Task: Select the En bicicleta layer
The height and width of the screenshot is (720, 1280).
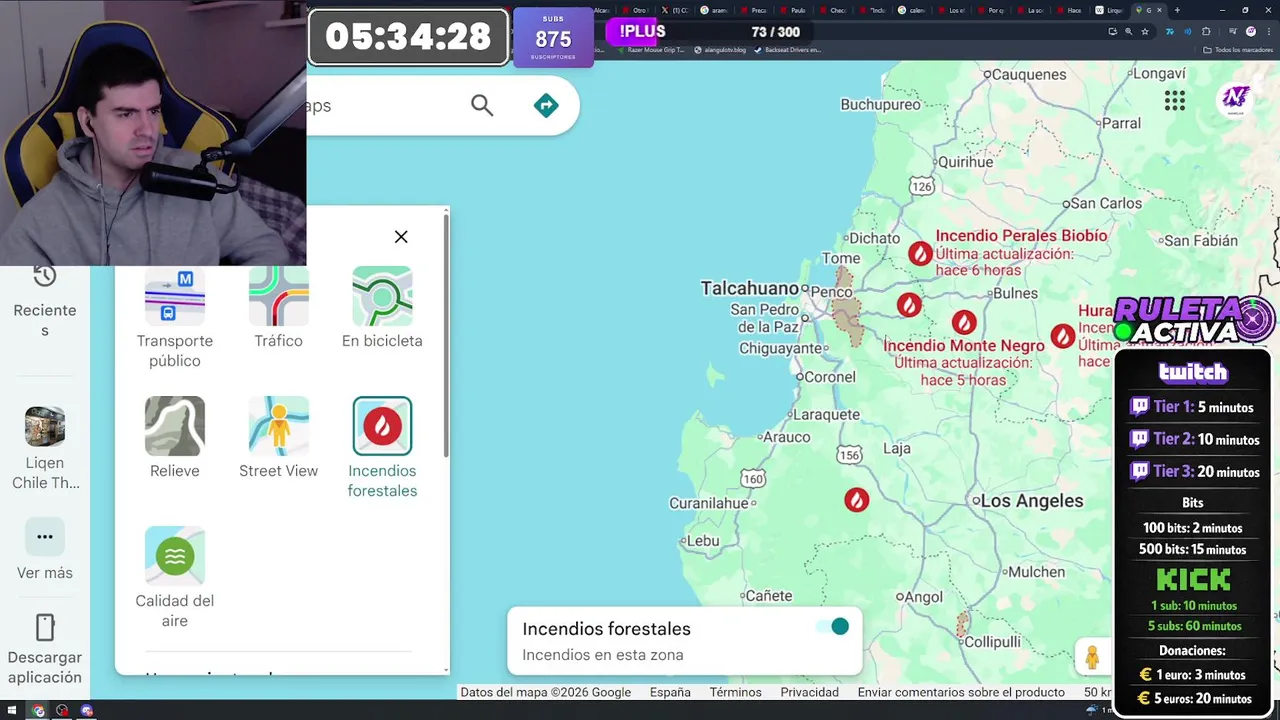Action: coord(382,308)
